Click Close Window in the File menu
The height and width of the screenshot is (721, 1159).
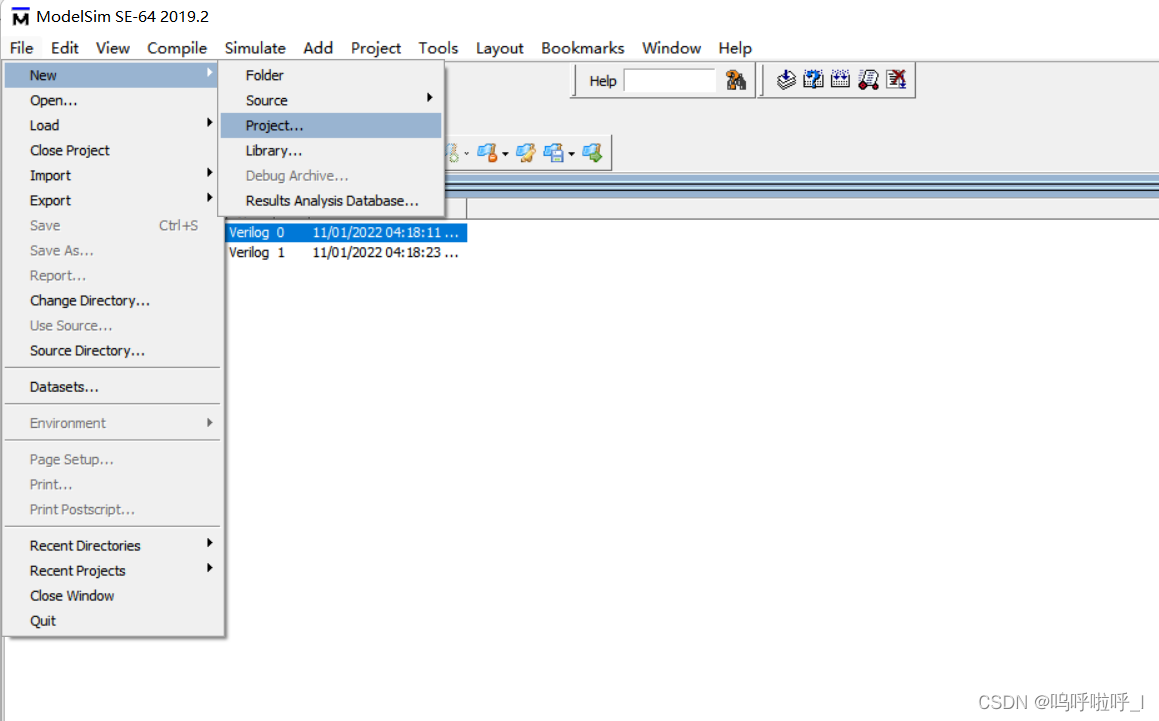[112, 596]
